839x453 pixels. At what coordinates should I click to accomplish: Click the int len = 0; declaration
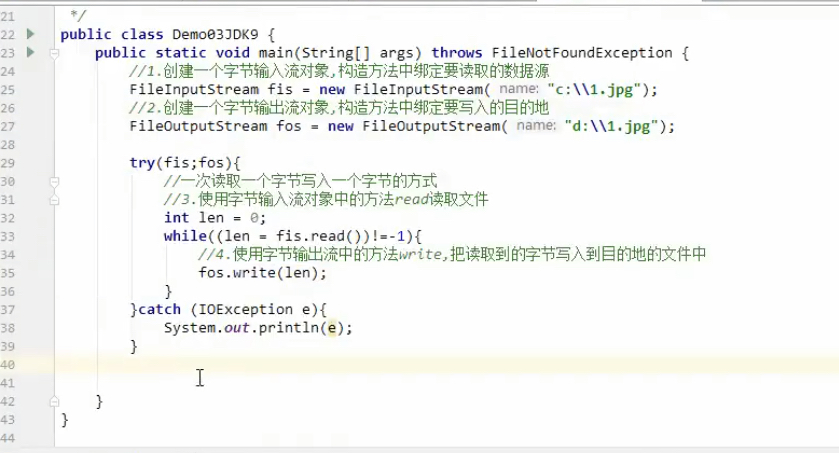(x=215, y=218)
